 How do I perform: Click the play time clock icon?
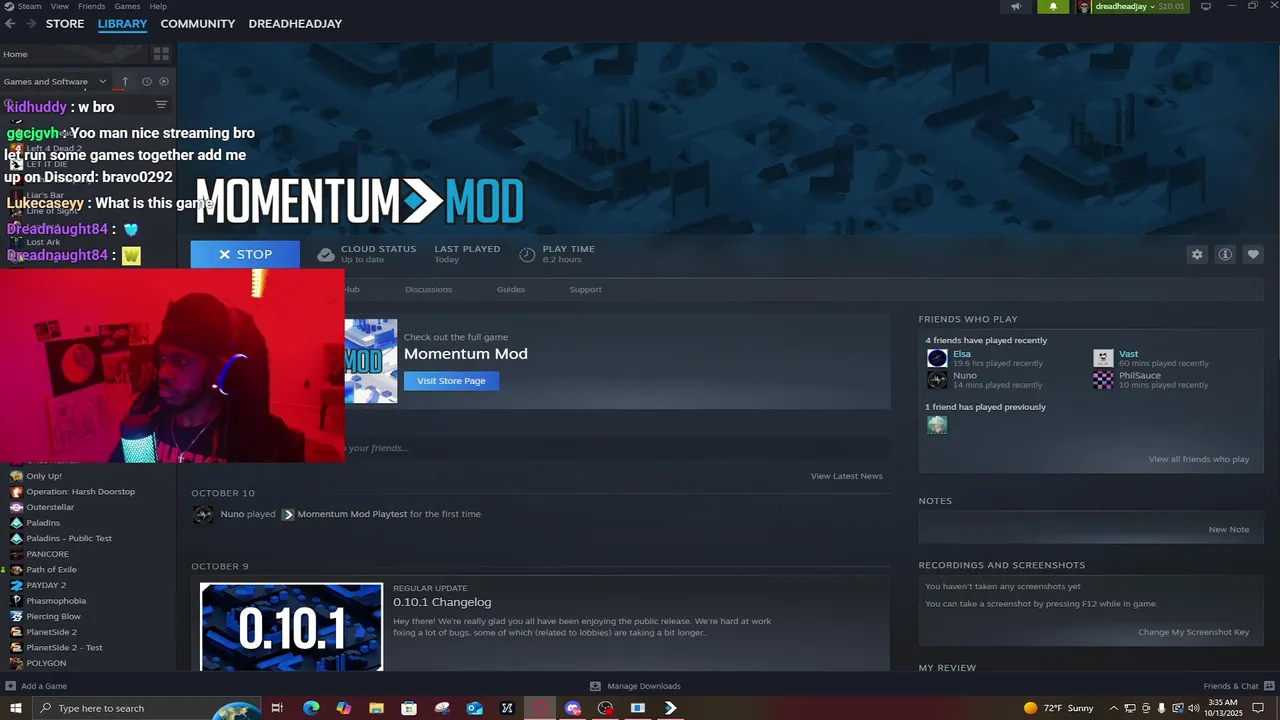point(527,255)
